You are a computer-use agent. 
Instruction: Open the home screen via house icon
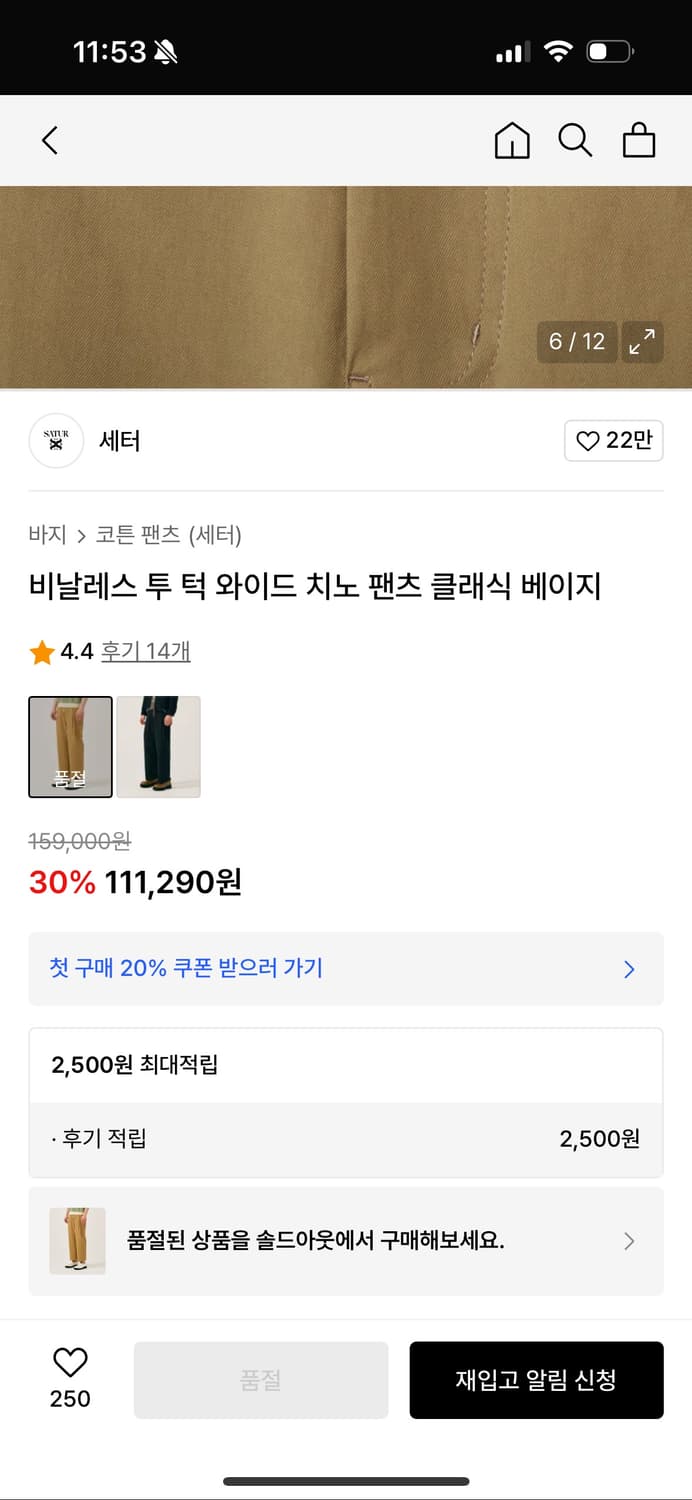tap(513, 141)
